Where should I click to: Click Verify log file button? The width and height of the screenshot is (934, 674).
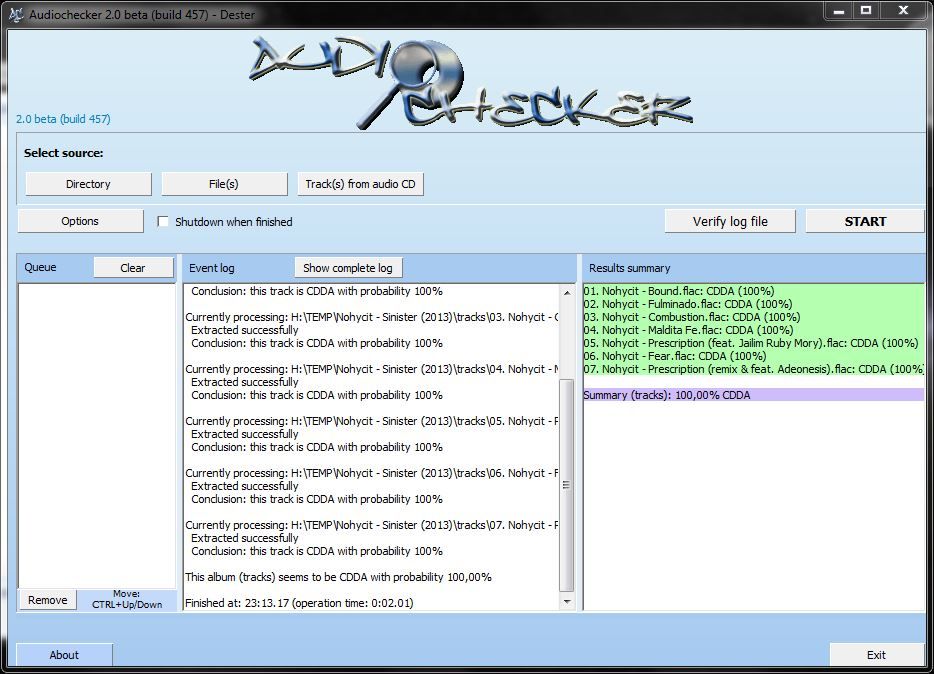(730, 221)
